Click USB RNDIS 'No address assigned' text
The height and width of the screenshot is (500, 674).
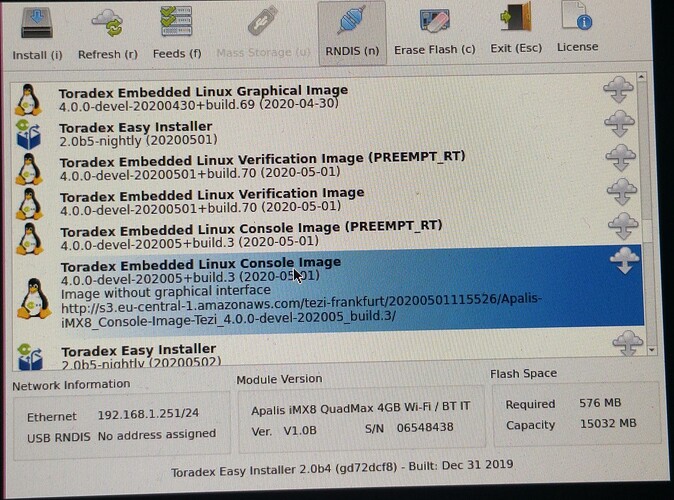157,435
